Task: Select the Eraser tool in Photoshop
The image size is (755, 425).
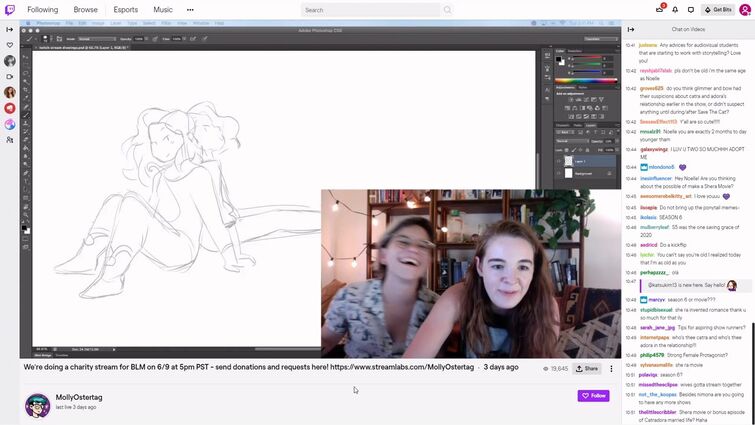Action: [26, 140]
